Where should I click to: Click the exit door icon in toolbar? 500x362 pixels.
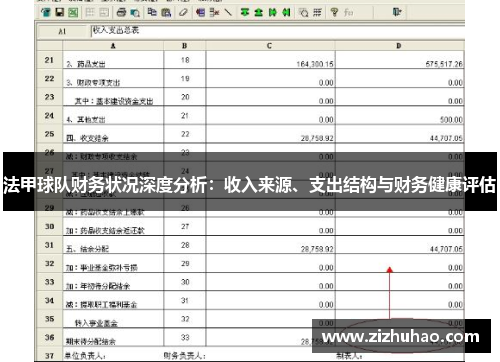pyautogui.click(x=397, y=13)
